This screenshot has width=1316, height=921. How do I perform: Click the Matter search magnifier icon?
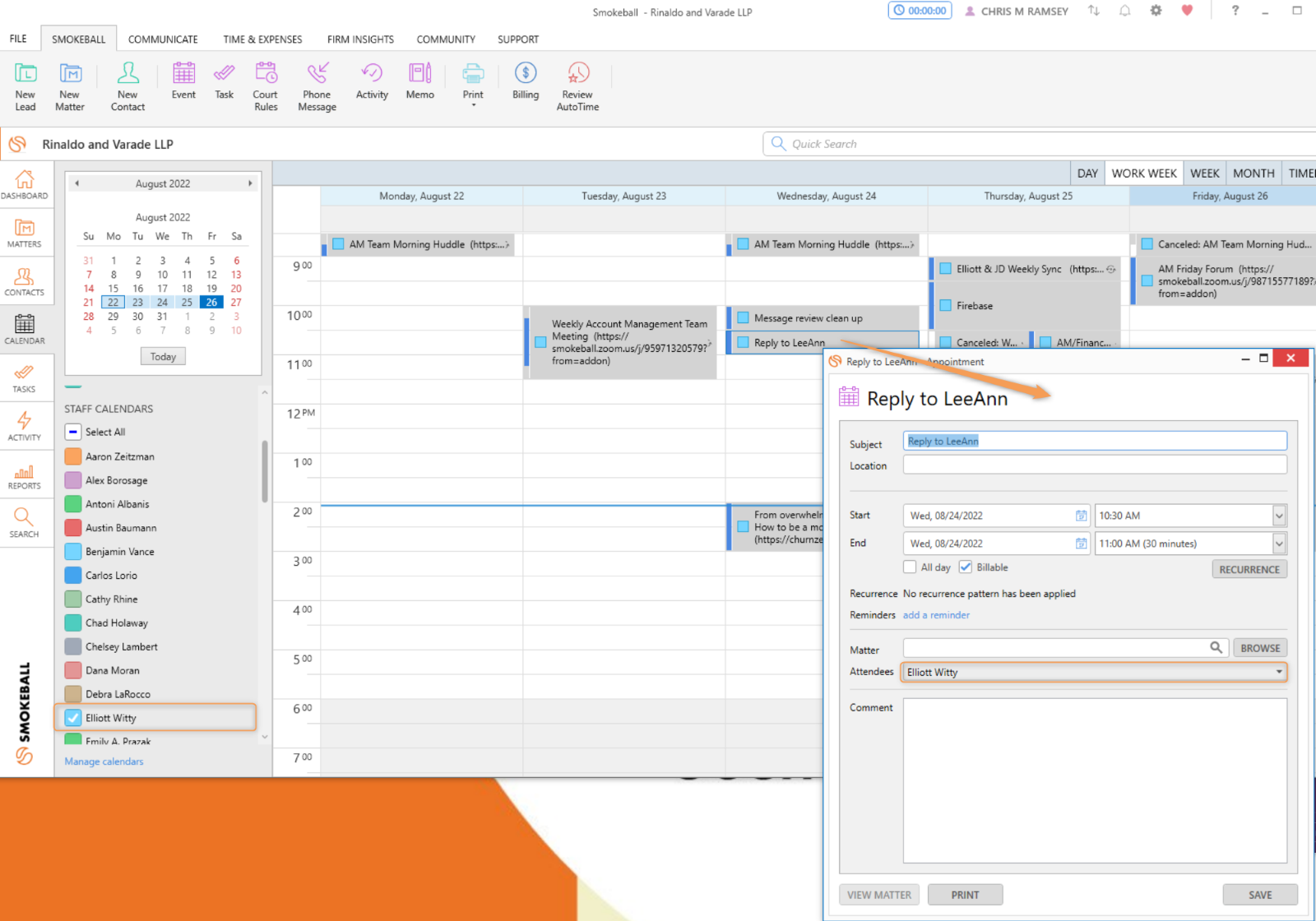click(1216, 648)
